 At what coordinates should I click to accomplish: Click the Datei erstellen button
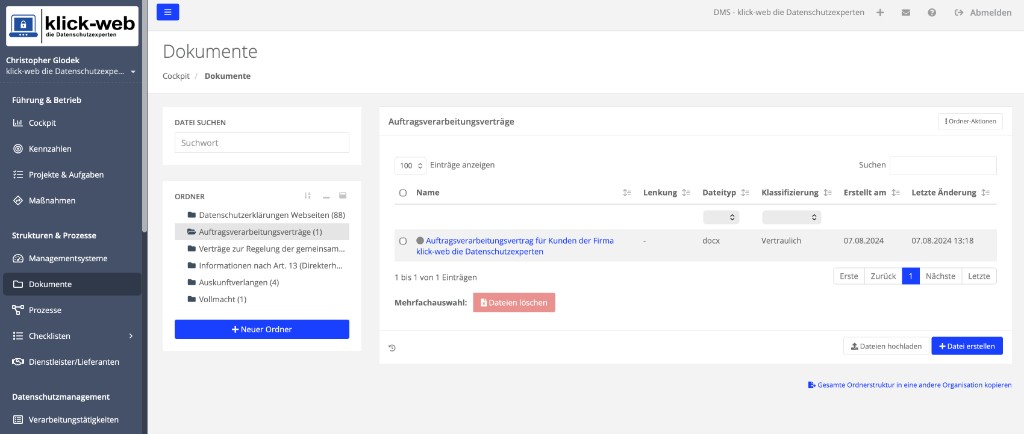pos(967,346)
